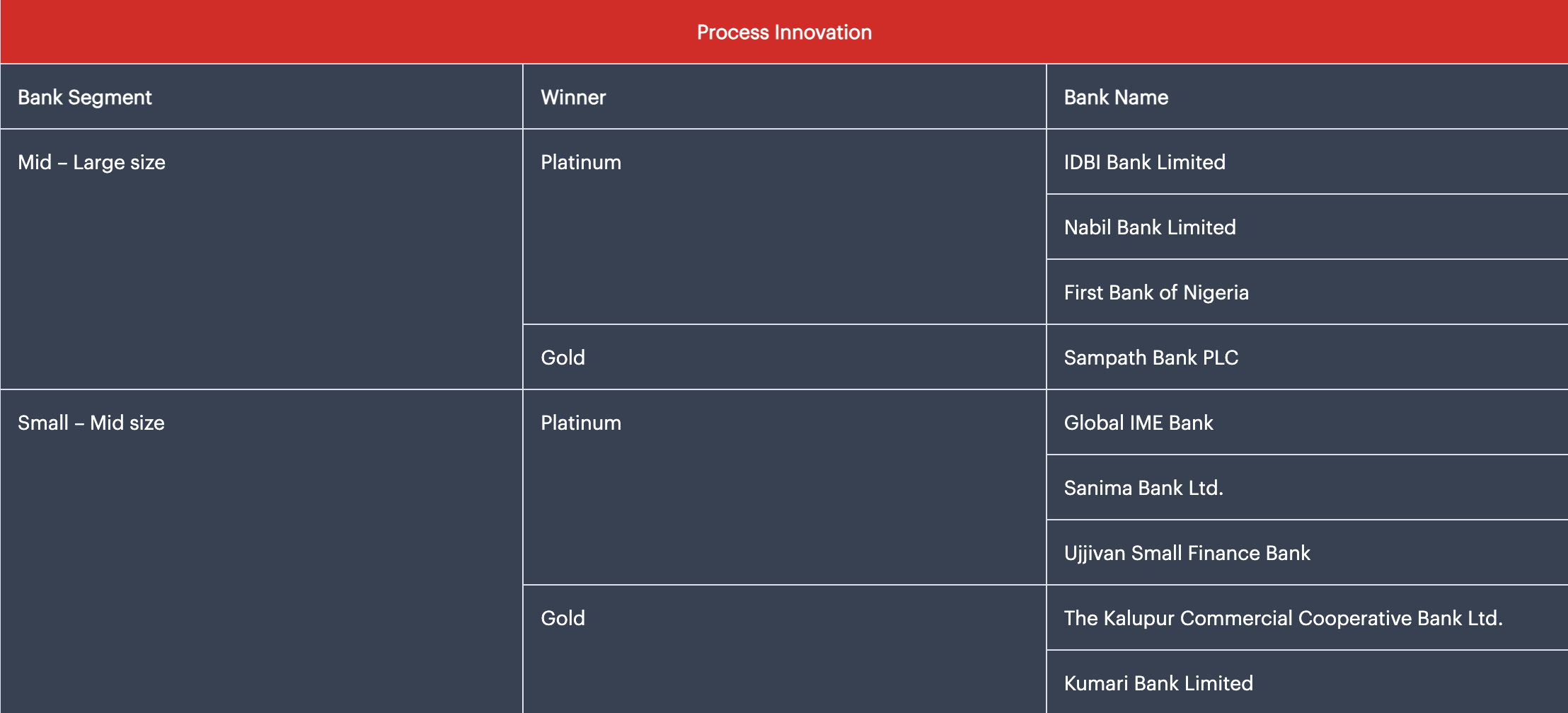Click the Kumari Bank Limited cell
This screenshot has width=1568, height=713.
(1158, 684)
